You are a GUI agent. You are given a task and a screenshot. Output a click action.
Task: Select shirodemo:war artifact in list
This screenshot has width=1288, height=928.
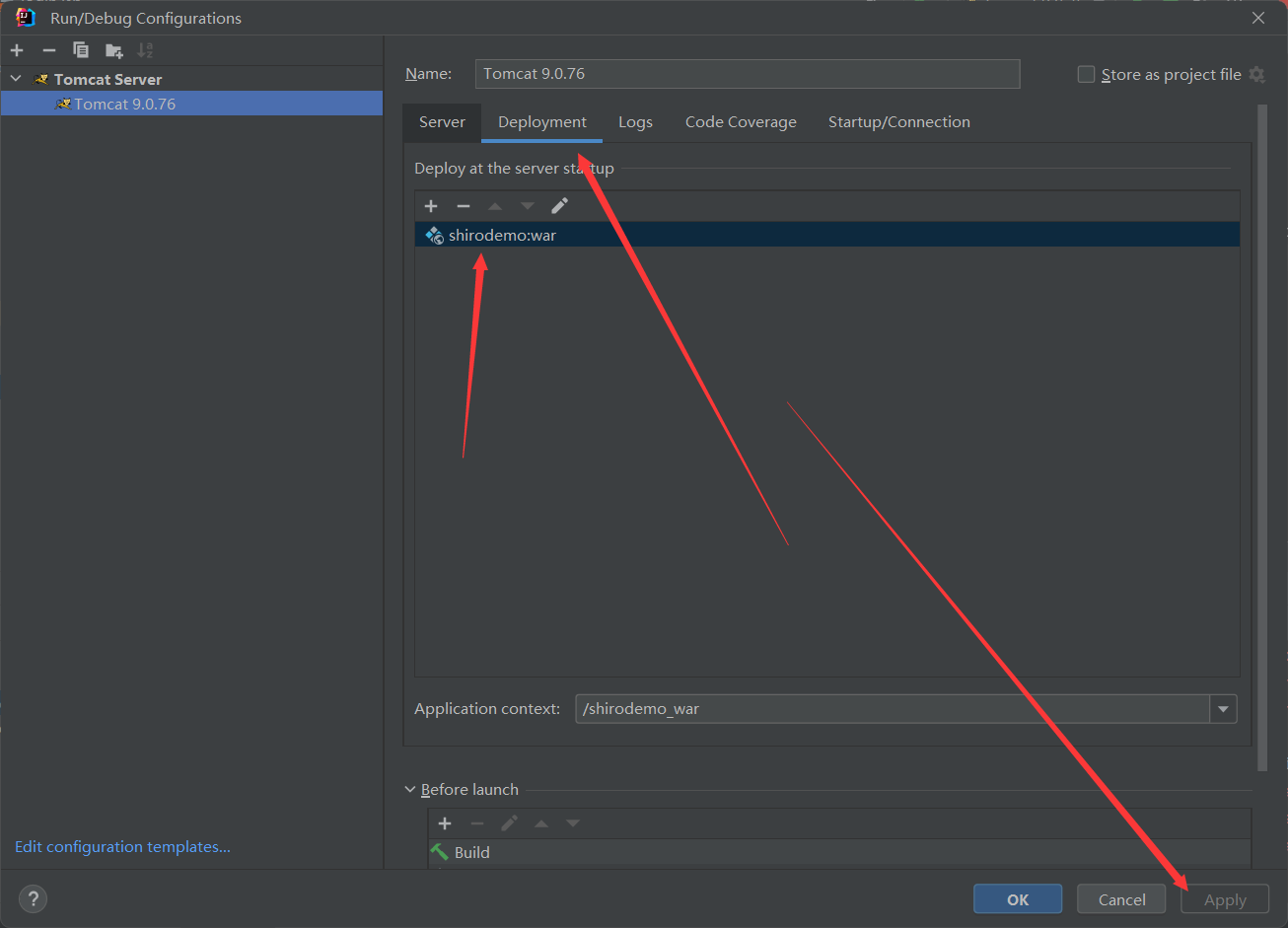click(x=502, y=235)
